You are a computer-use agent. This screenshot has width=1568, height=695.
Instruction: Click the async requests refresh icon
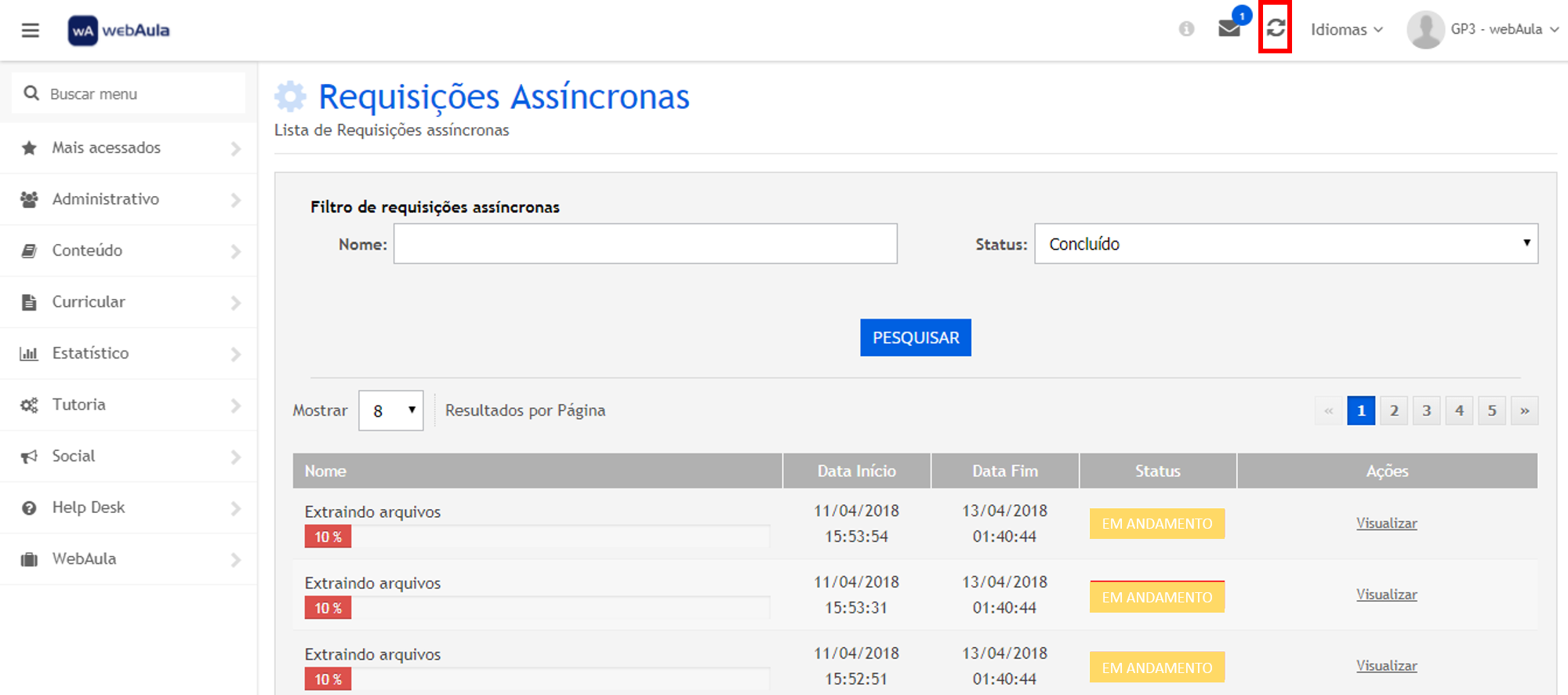[1276, 28]
